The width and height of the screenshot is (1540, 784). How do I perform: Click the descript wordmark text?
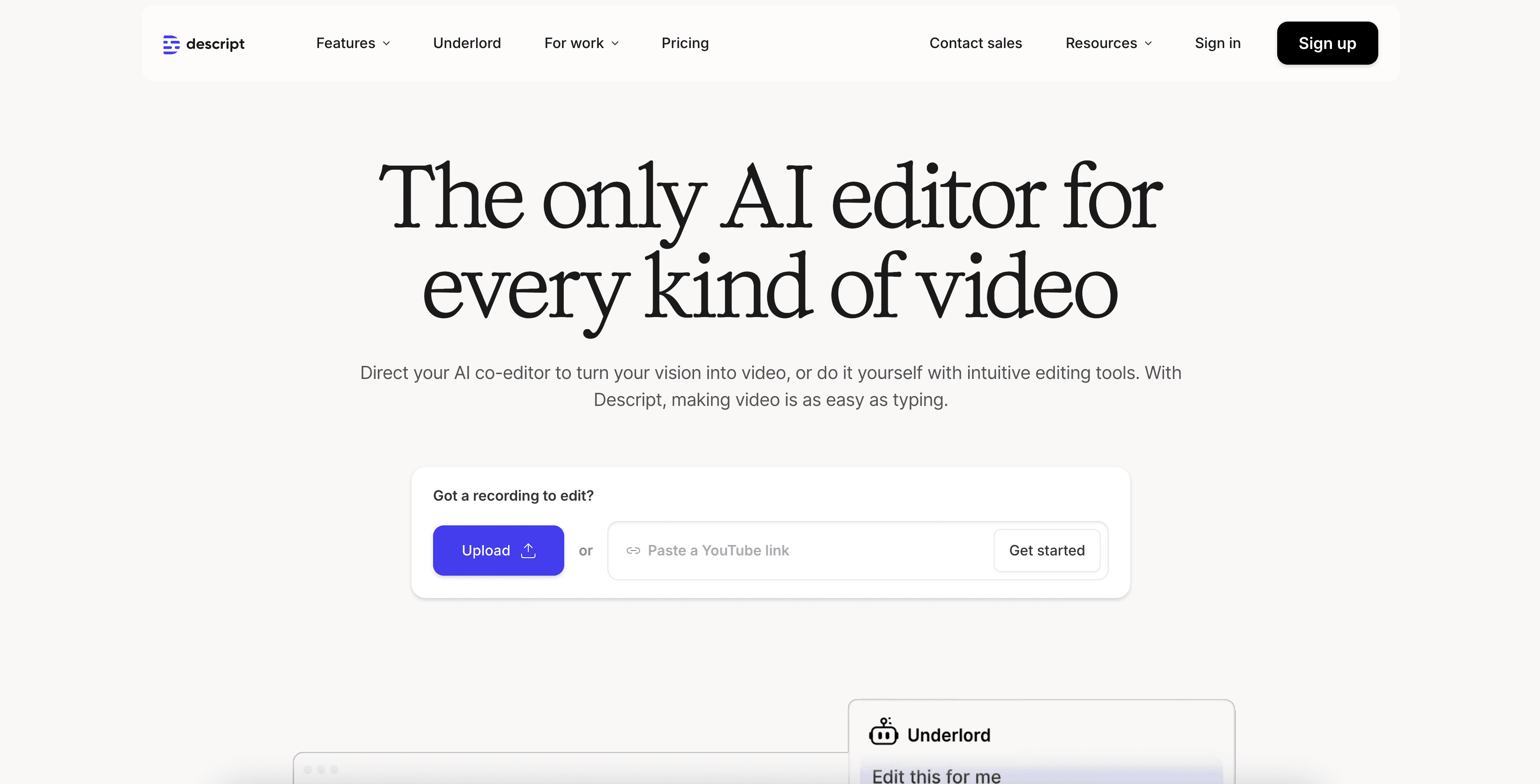tap(215, 44)
